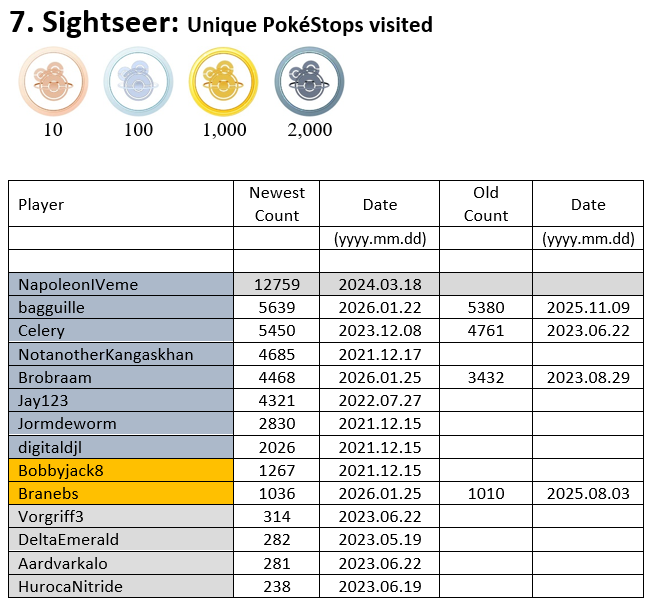Select the Jay123 date 2022.07.27
The height and width of the screenshot is (606, 654).
tap(380, 400)
